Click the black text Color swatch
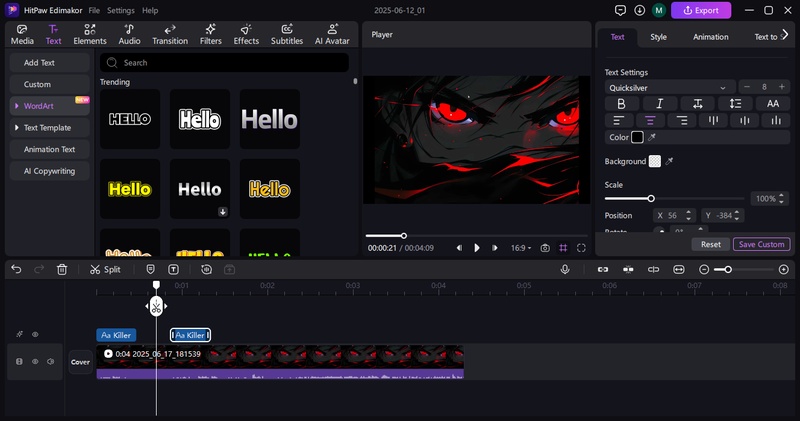This screenshot has height=421, width=800. point(637,137)
